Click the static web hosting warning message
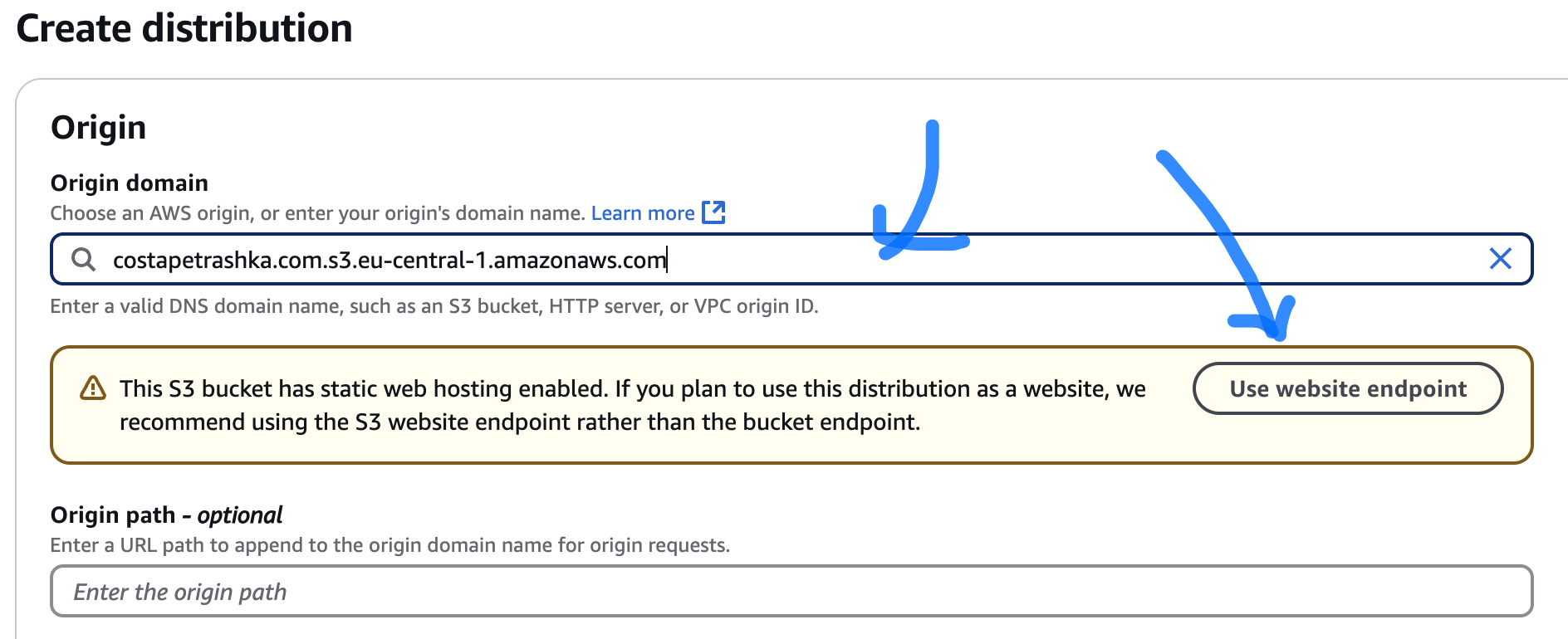 click(631, 405)
